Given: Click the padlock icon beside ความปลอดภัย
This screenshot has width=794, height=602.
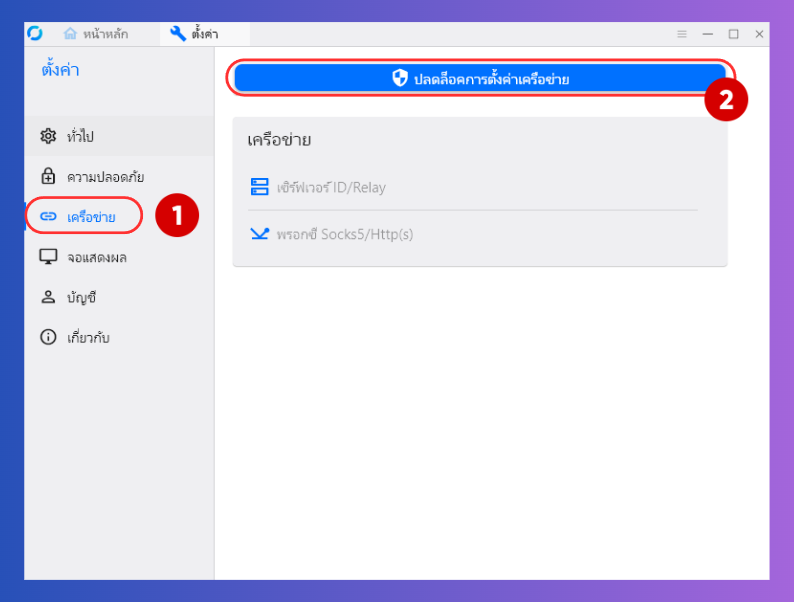Looking at the screenshot, I should coord(48,176).
